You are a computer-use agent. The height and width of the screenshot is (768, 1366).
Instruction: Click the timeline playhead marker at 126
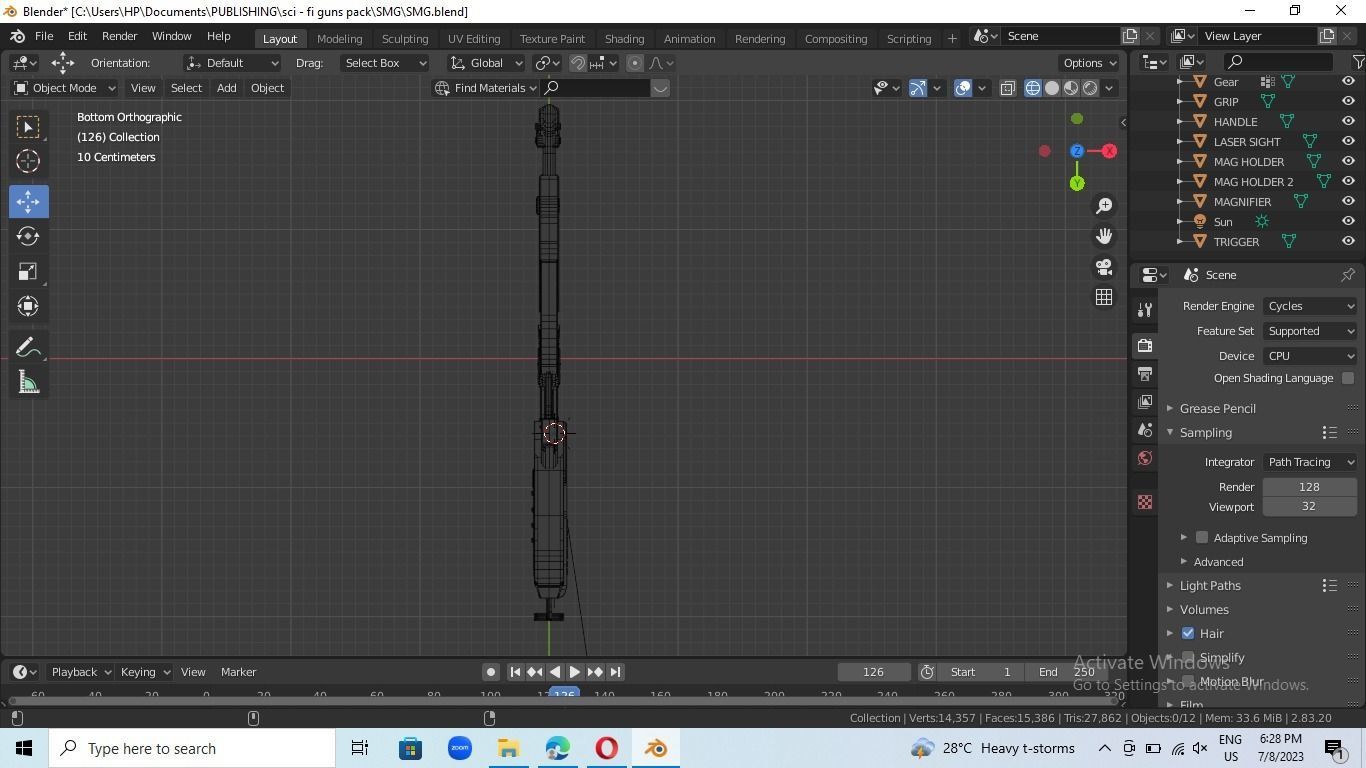pyautogui.click(x=565, y=694)
